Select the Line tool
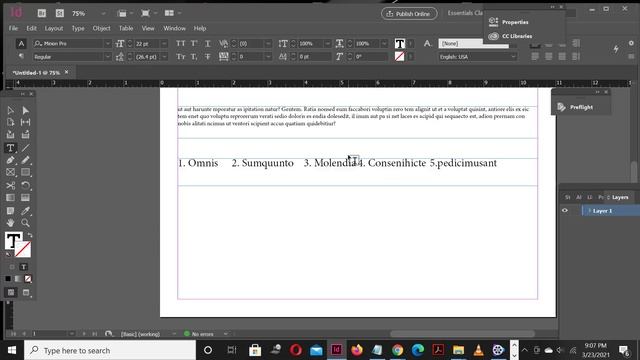Screen dimensions: 640x360 (x=25, y=148)
